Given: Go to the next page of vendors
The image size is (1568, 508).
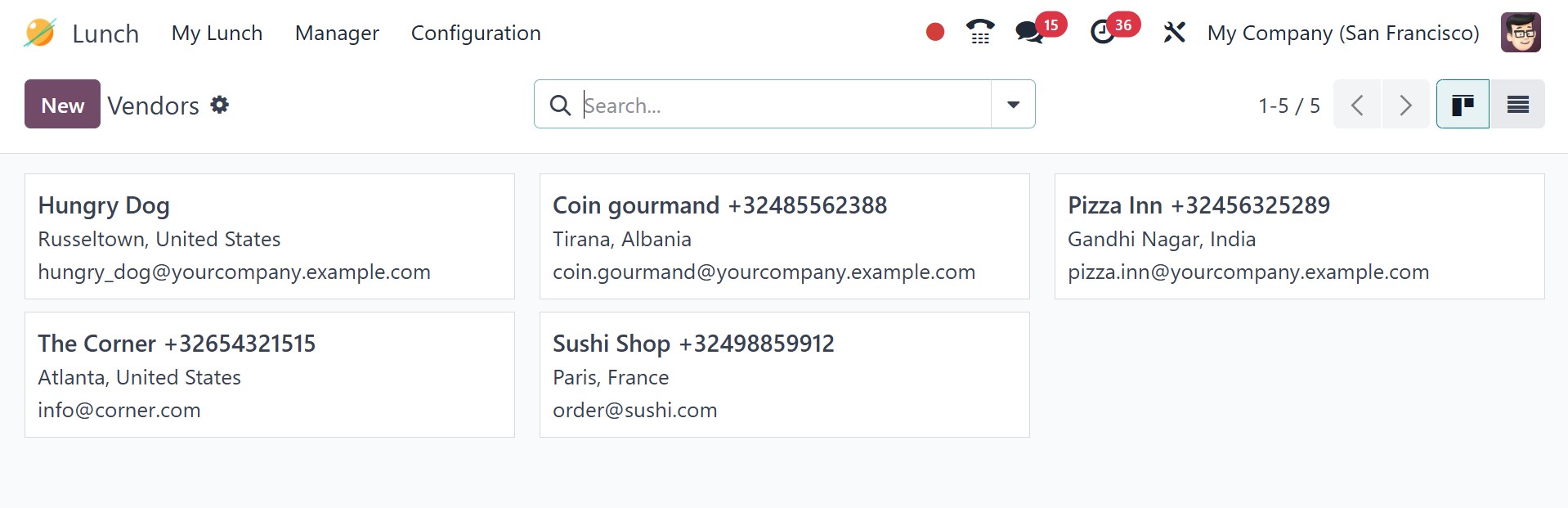Looking at the screenshot, I should (1405, 105).
